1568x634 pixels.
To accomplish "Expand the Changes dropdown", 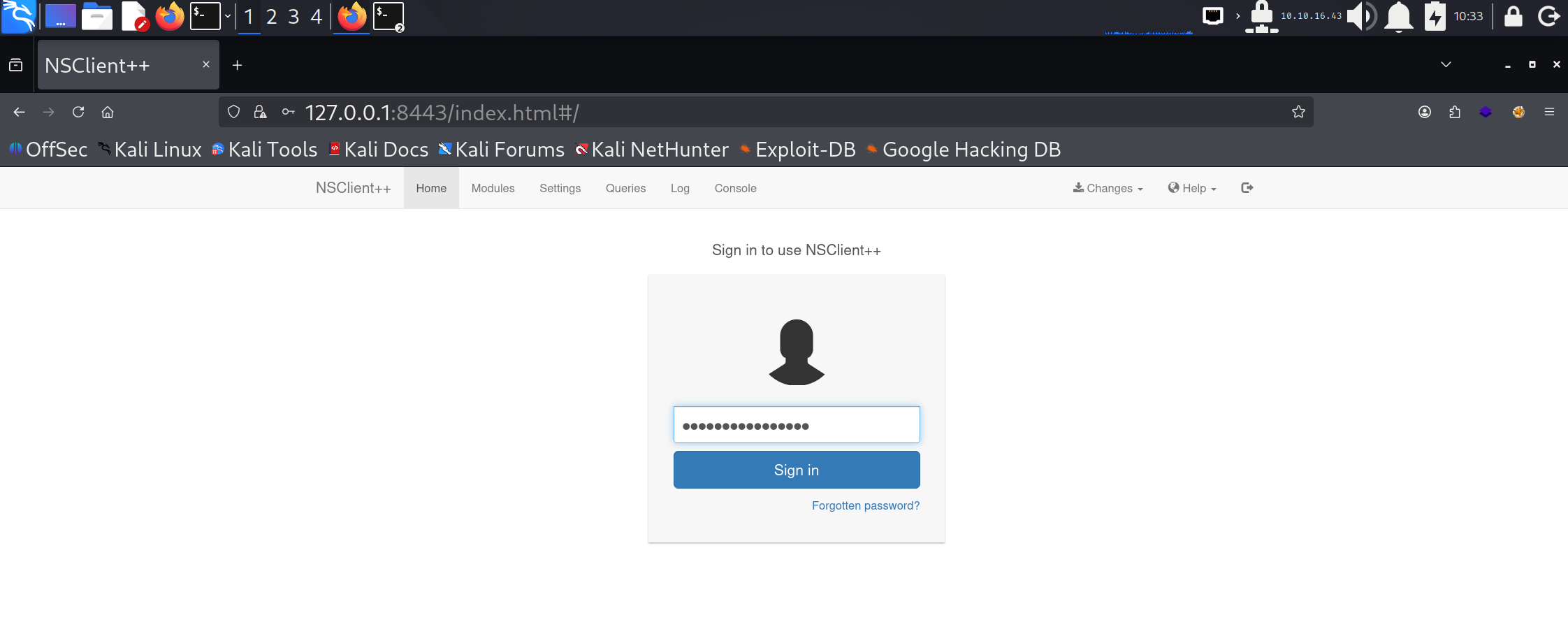I will [1108, 188].
